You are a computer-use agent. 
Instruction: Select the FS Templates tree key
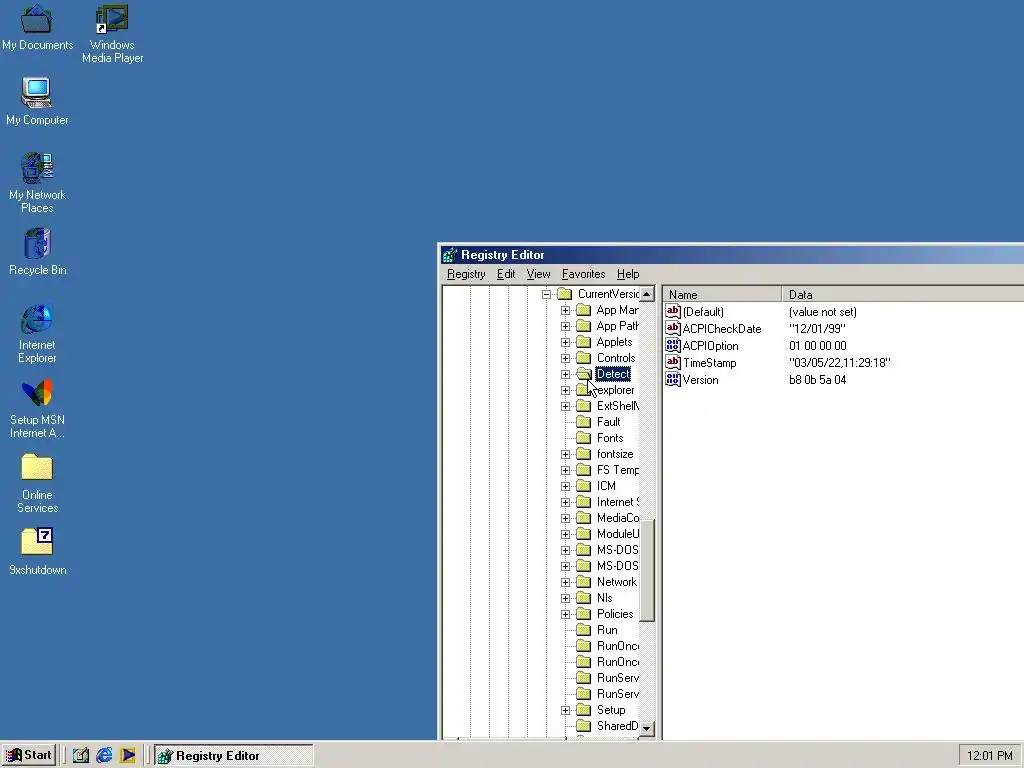tap(618, 470)
